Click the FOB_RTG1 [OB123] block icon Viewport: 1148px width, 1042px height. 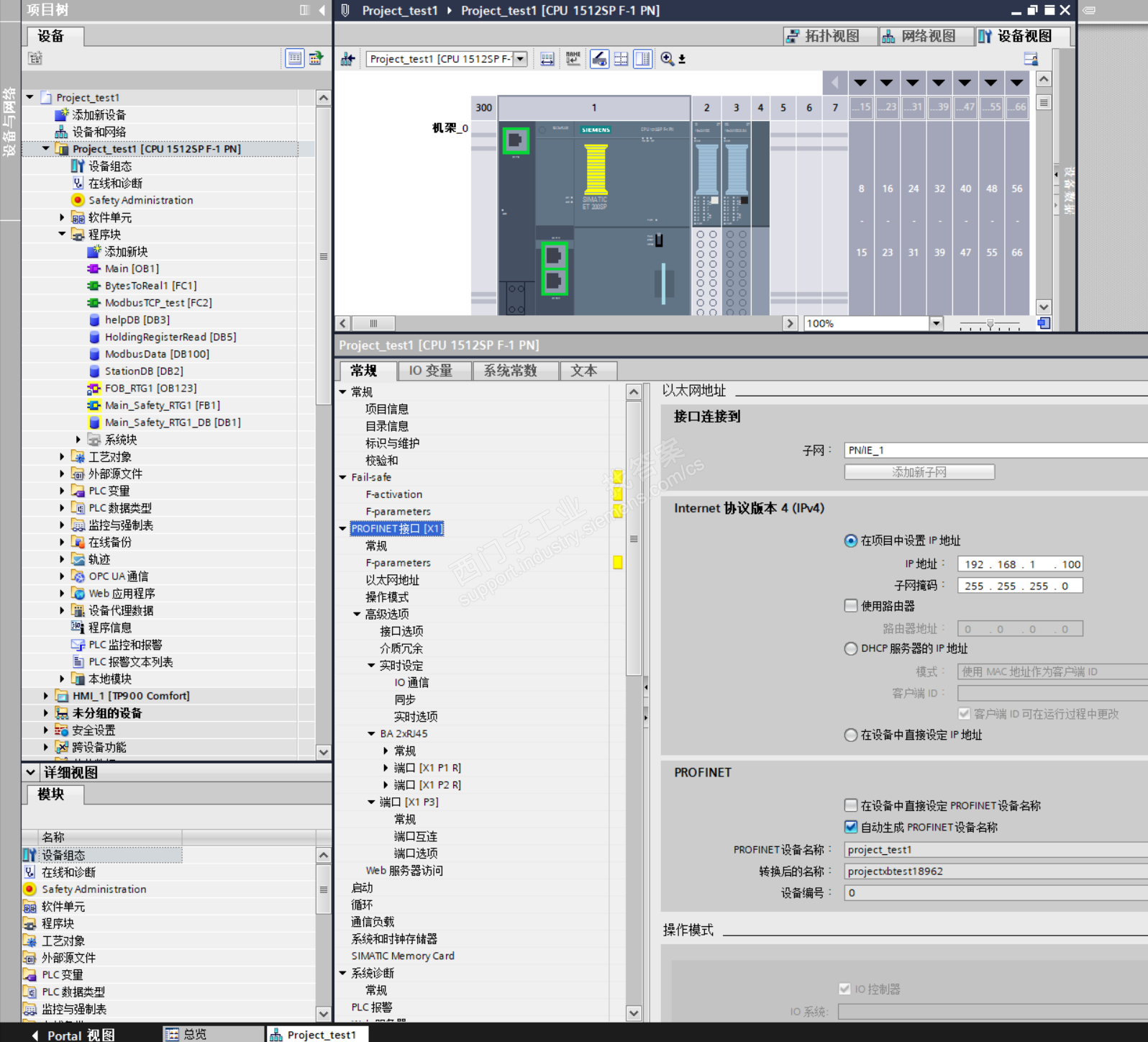pyautogui.click(x=94, y=389)
